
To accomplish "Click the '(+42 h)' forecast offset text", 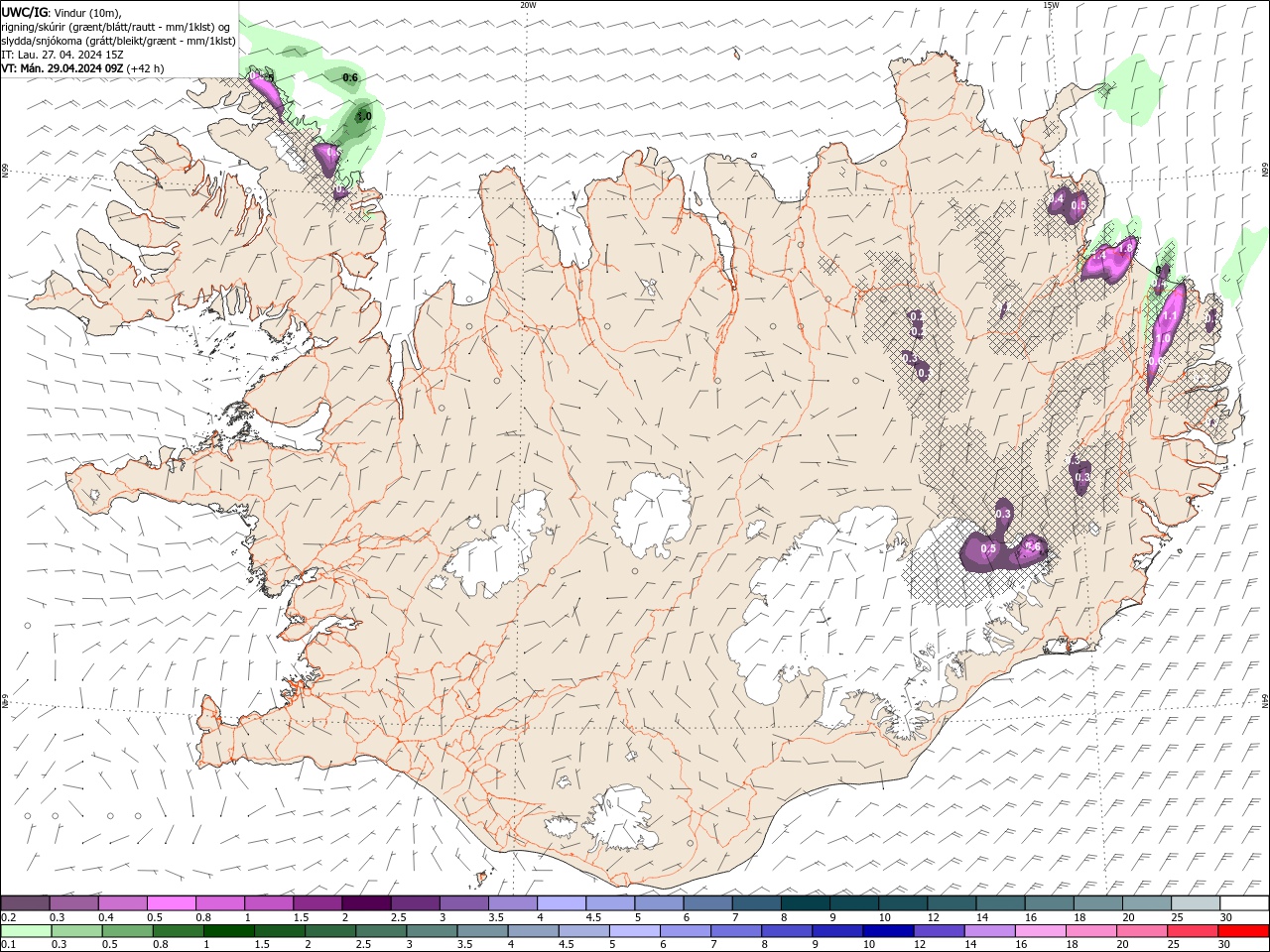I will [145, 68].
